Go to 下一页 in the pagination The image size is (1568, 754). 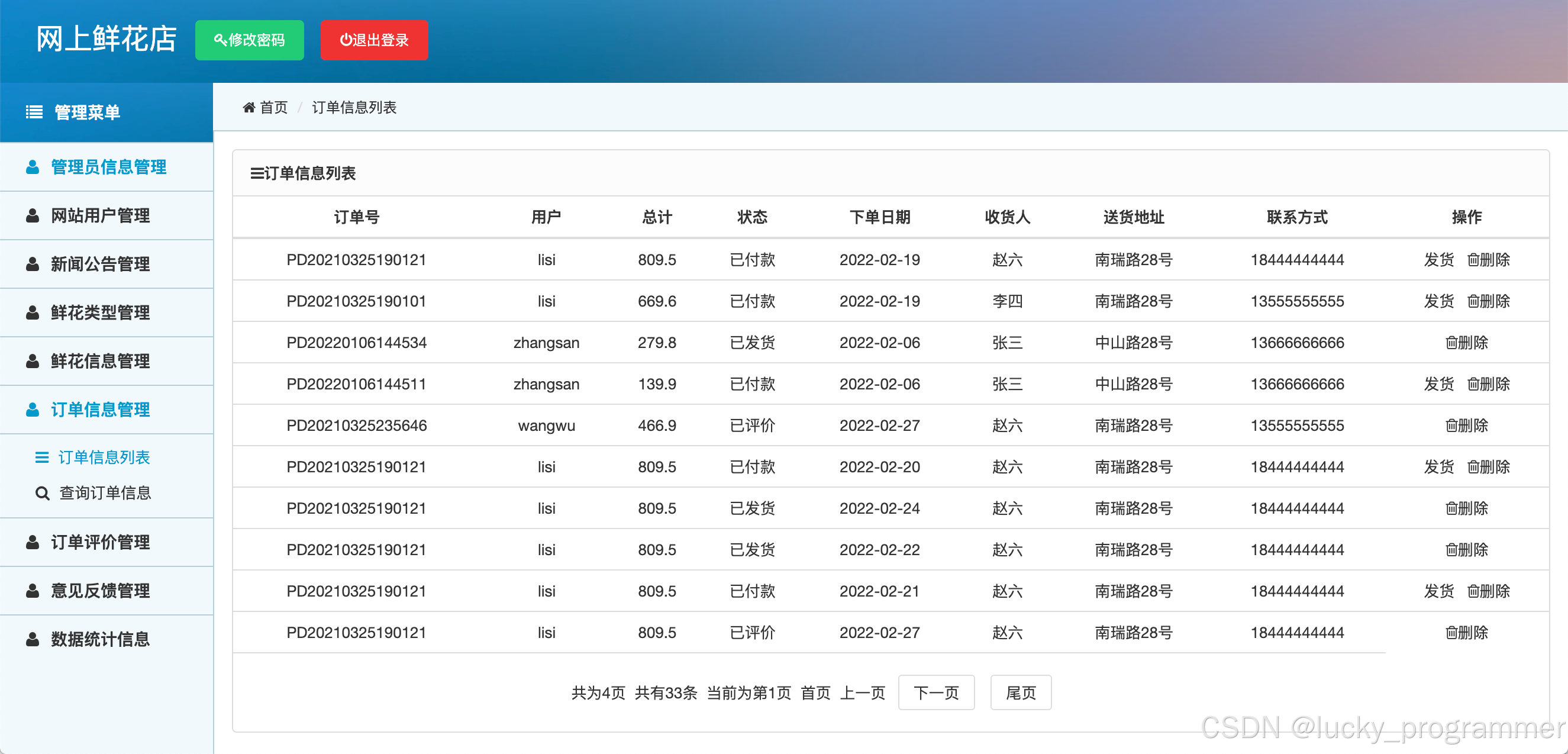point(935,692)
